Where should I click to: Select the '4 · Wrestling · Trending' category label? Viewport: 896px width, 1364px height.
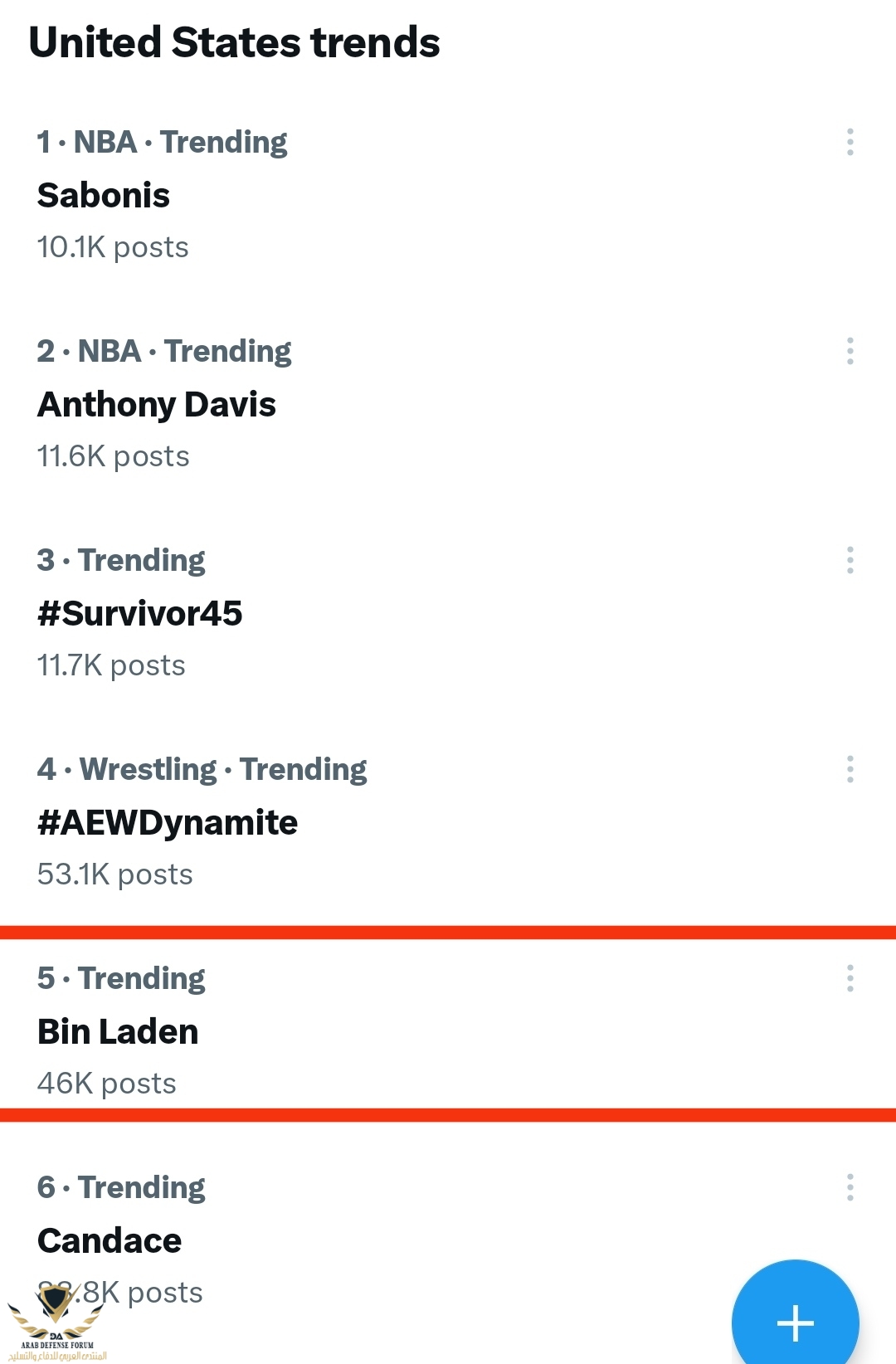pos(202,770)
